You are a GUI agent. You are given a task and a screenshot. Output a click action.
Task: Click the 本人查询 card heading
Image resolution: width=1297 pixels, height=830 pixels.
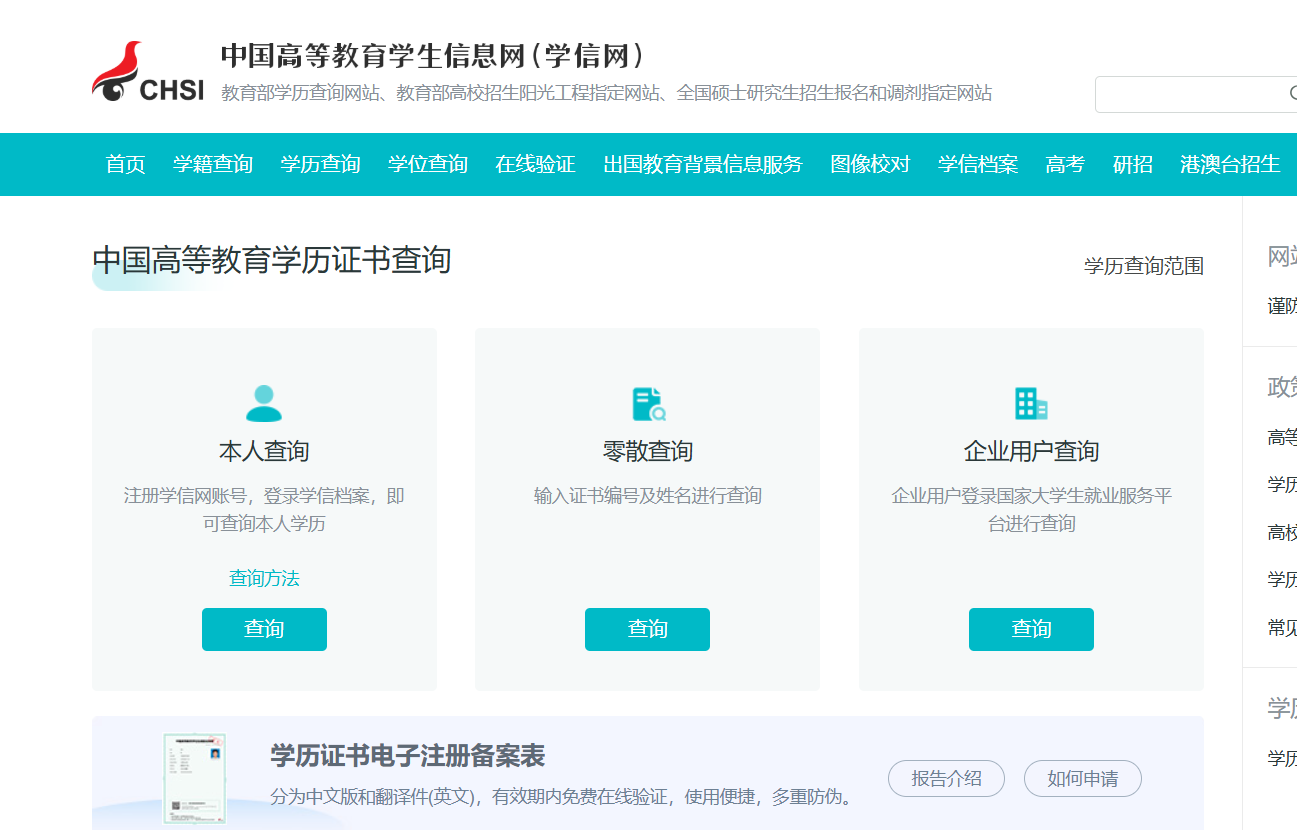(264, 451)
